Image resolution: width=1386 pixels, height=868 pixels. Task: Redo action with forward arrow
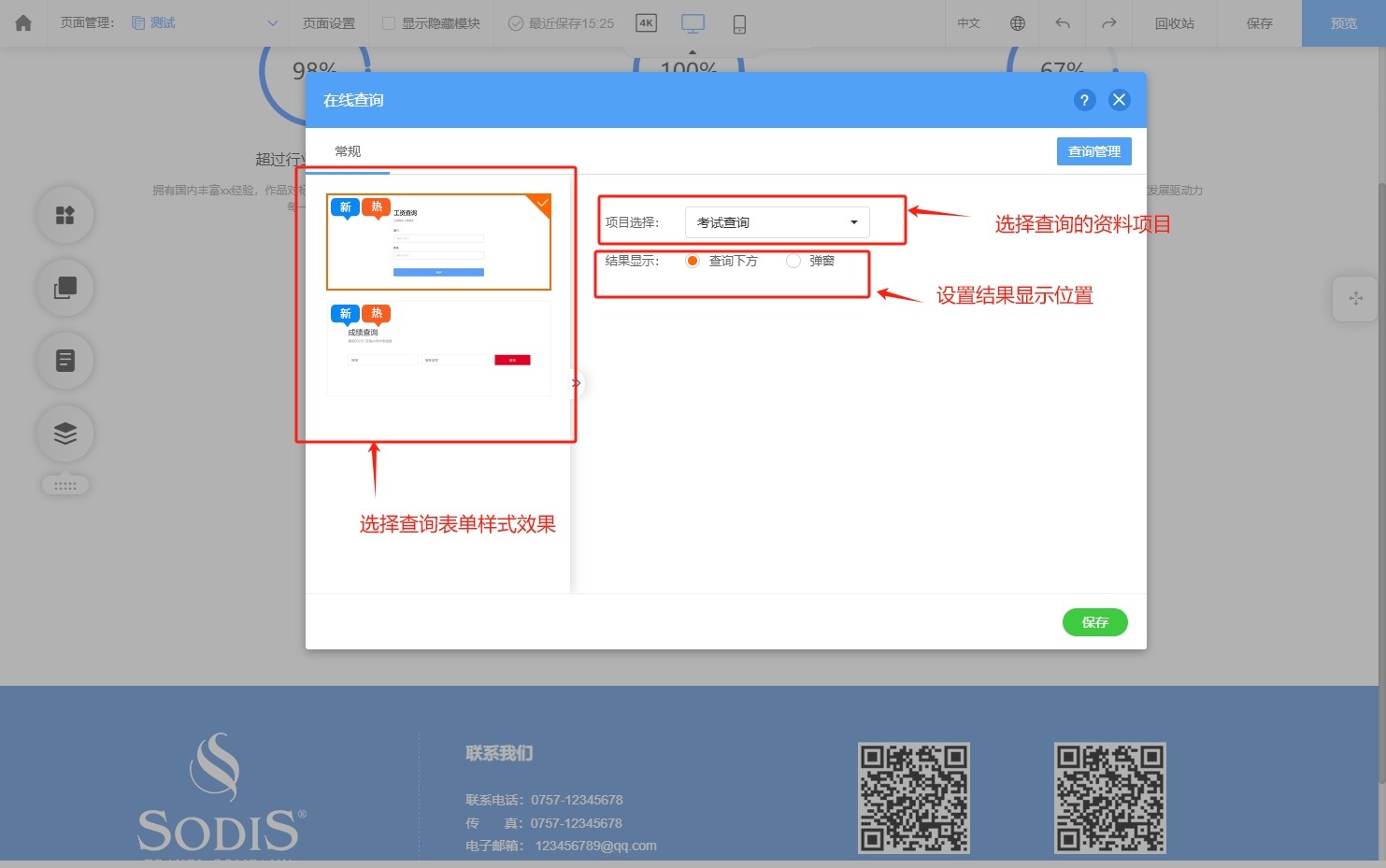1108,23
